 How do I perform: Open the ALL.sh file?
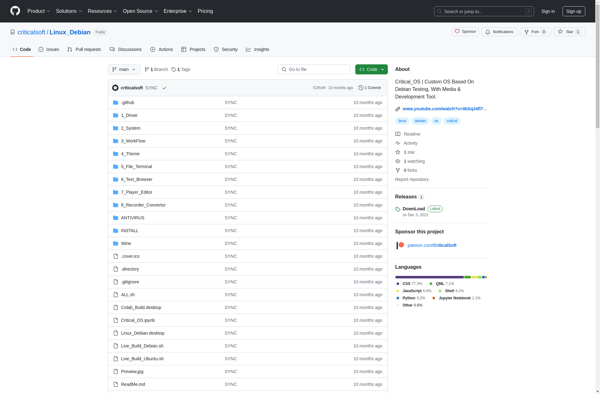pos(128,295)
